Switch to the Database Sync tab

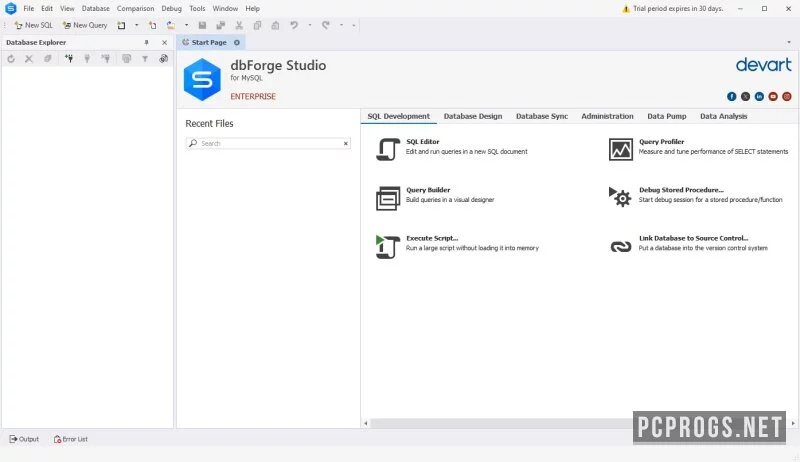point(542,116)
